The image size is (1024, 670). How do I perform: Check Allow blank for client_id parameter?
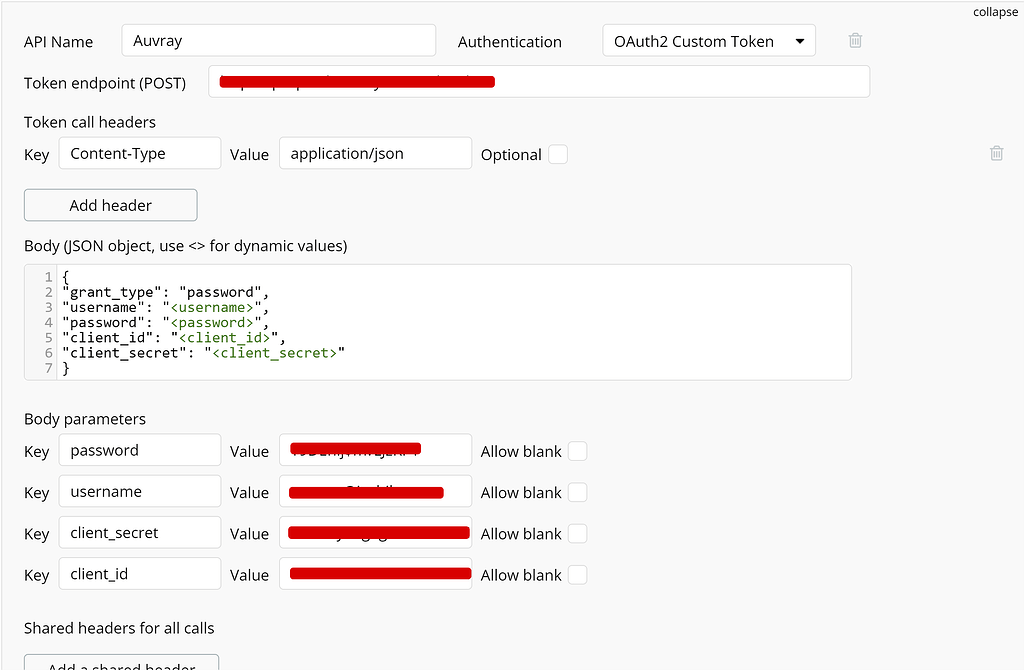click(577, 574)
